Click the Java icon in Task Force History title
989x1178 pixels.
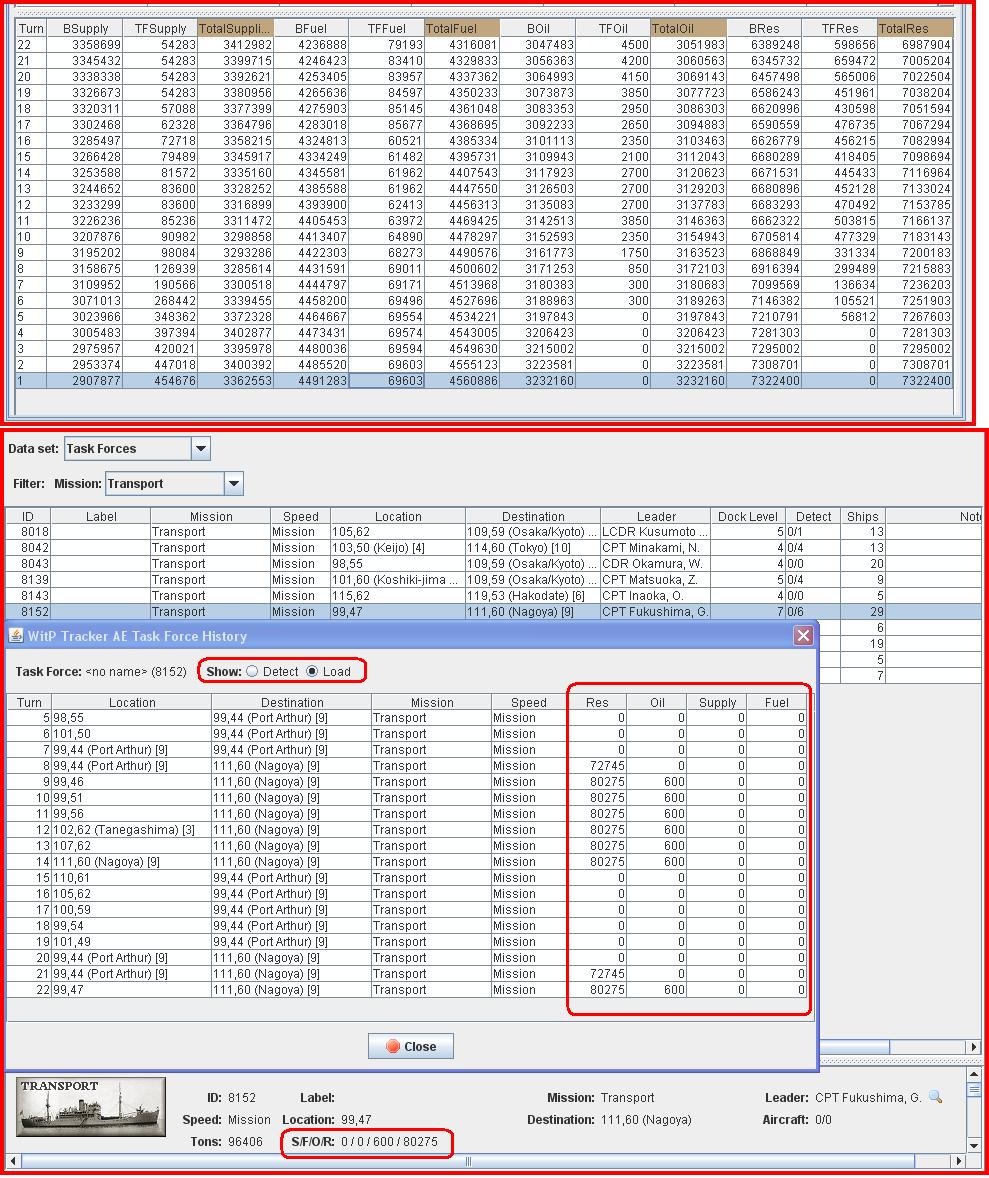pyautogui.click(x=17, y=636)
